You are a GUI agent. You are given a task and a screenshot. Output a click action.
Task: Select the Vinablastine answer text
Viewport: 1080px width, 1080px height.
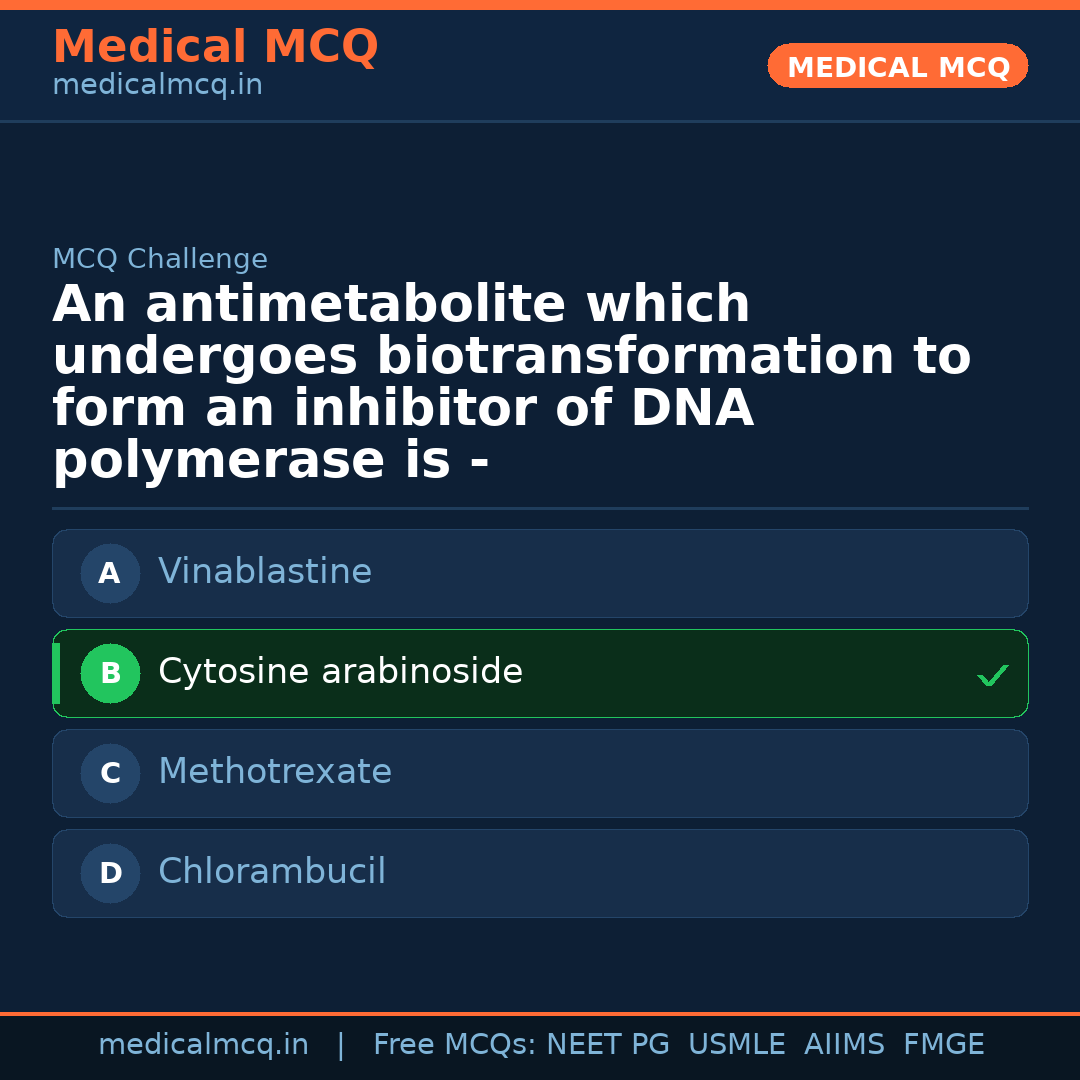265,572
